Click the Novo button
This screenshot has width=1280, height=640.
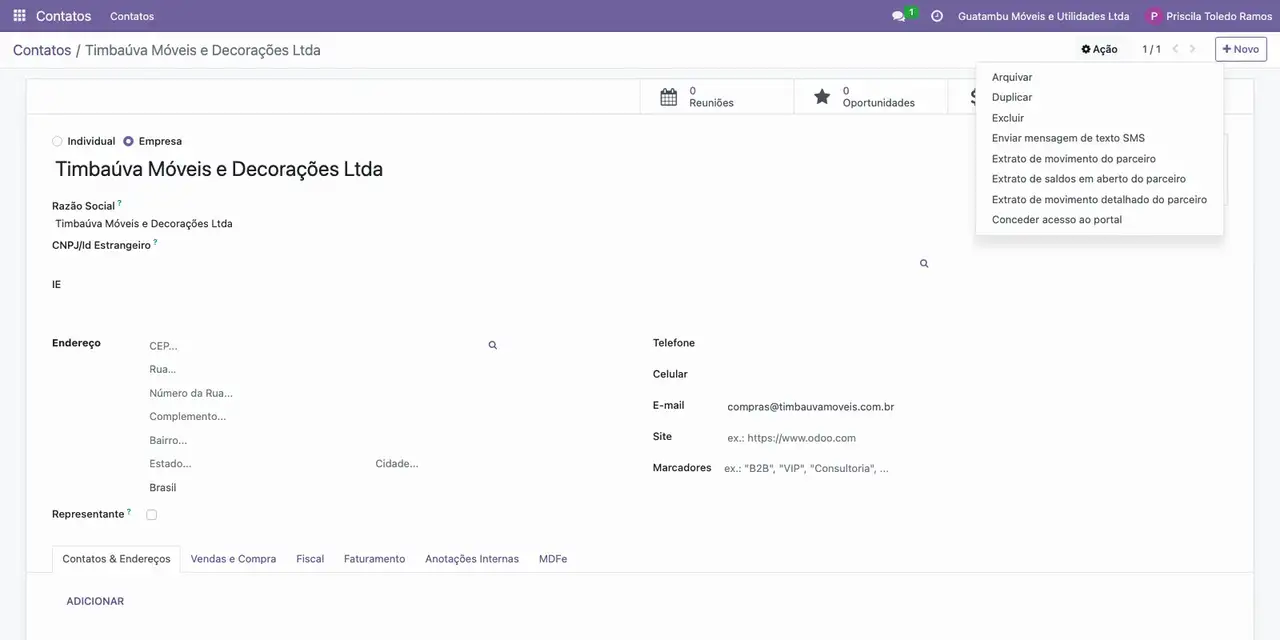point(1241,49)
